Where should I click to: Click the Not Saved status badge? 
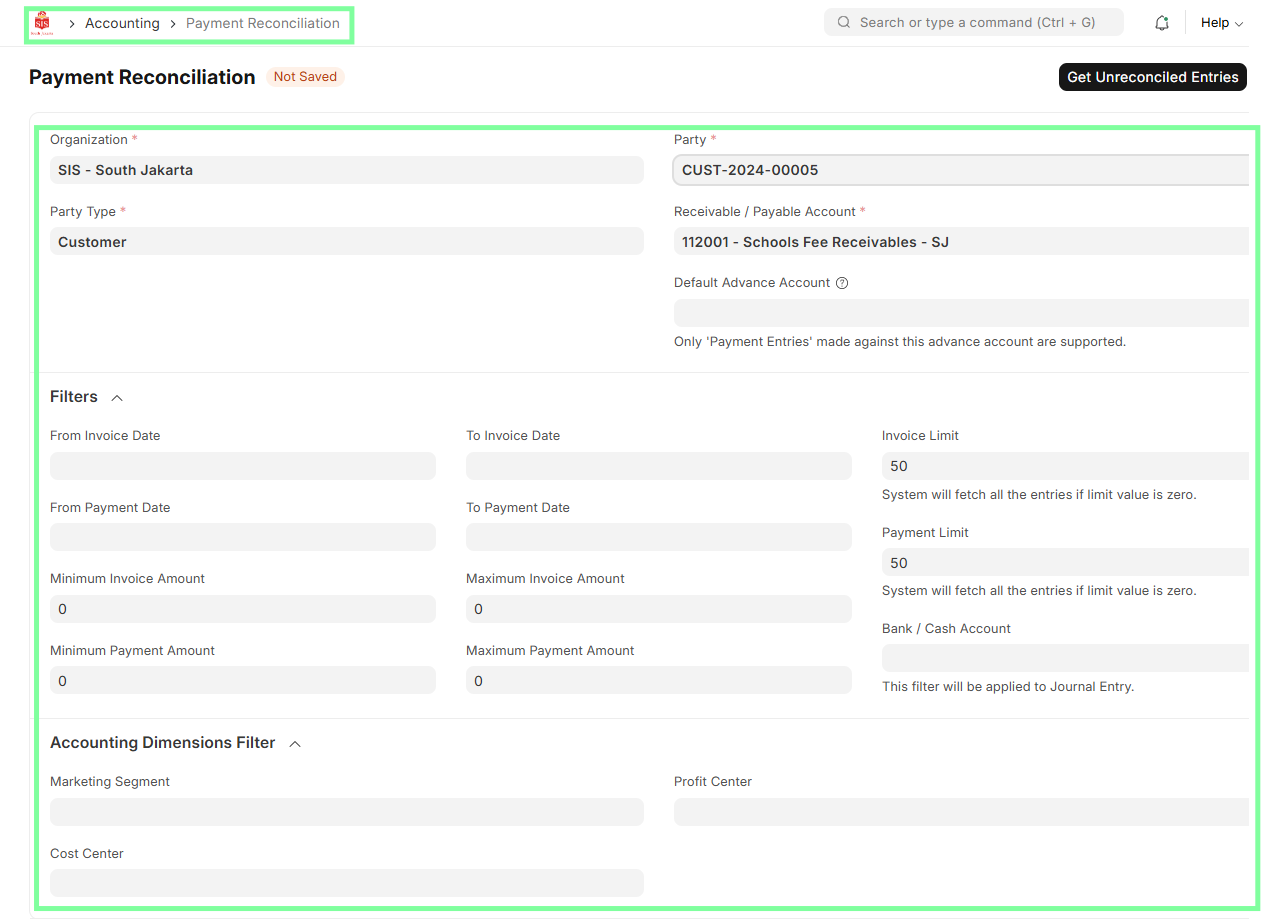[x=305, y=76]
